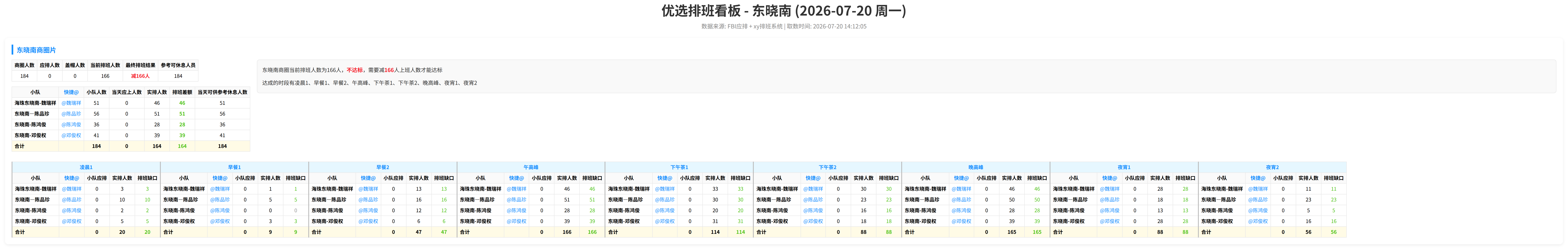Screen dimensions: 1568x250
Task: Click the 当前排班人数 column header
Action: coord(105,65)
